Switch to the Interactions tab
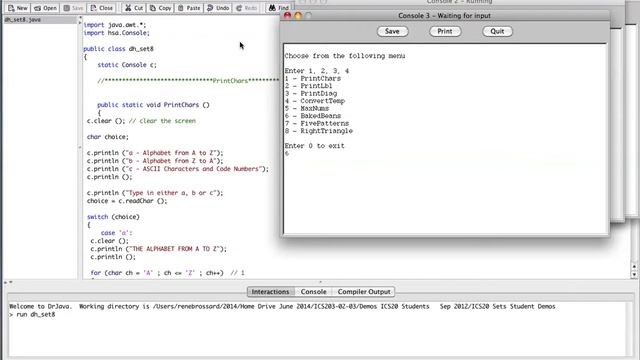640x360 pixels. pyautogui.click(x=270, y=292)
